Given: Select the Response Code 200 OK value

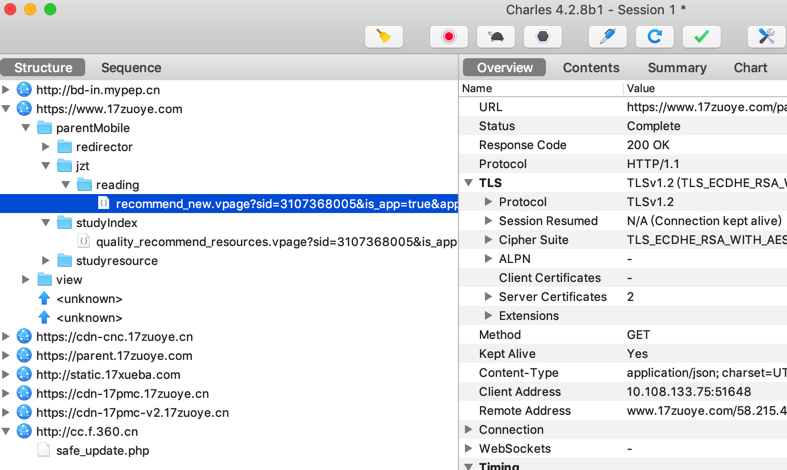Looking at the screenshot, I should [x=648, y=145].
